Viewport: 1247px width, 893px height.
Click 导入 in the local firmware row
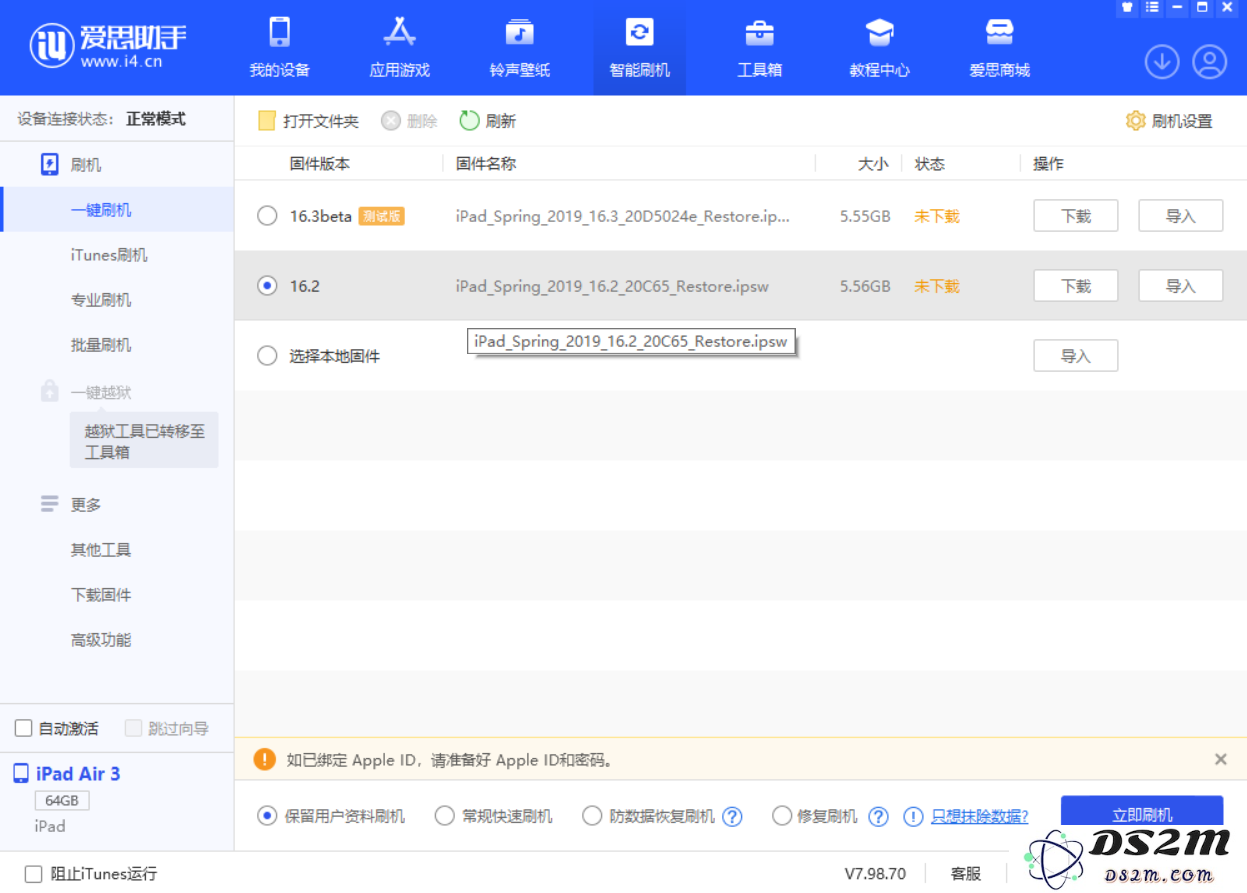(1075, 356)
